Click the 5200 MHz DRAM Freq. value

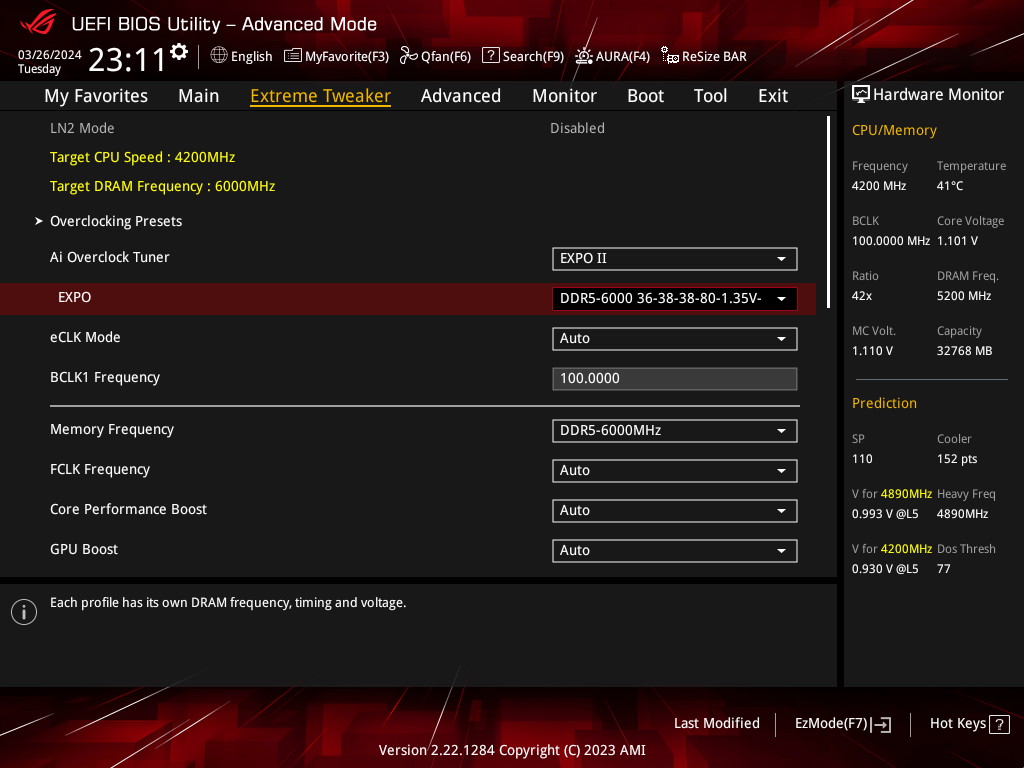(x=964, y=296)
